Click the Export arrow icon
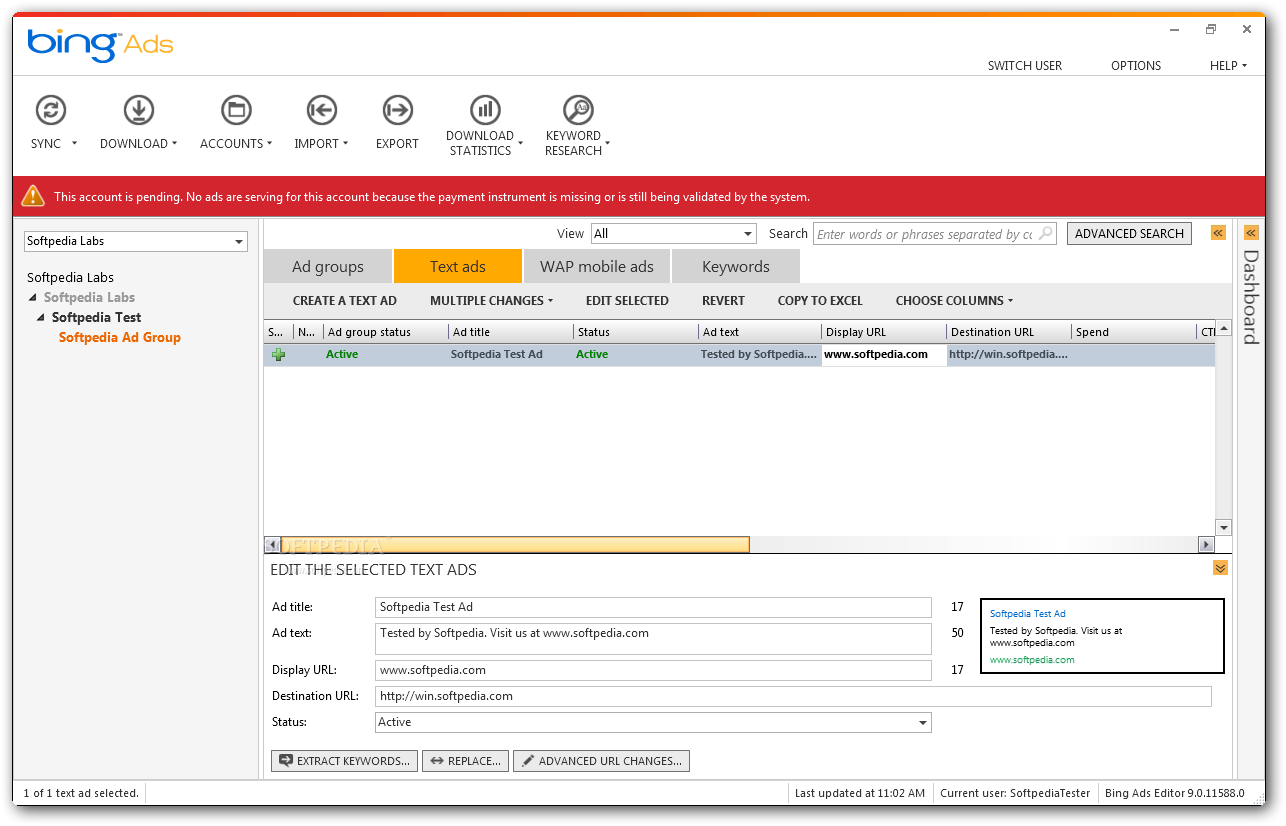Image resolution: width=1286 pixels, height=826 pixels. [x=397, y=109]
